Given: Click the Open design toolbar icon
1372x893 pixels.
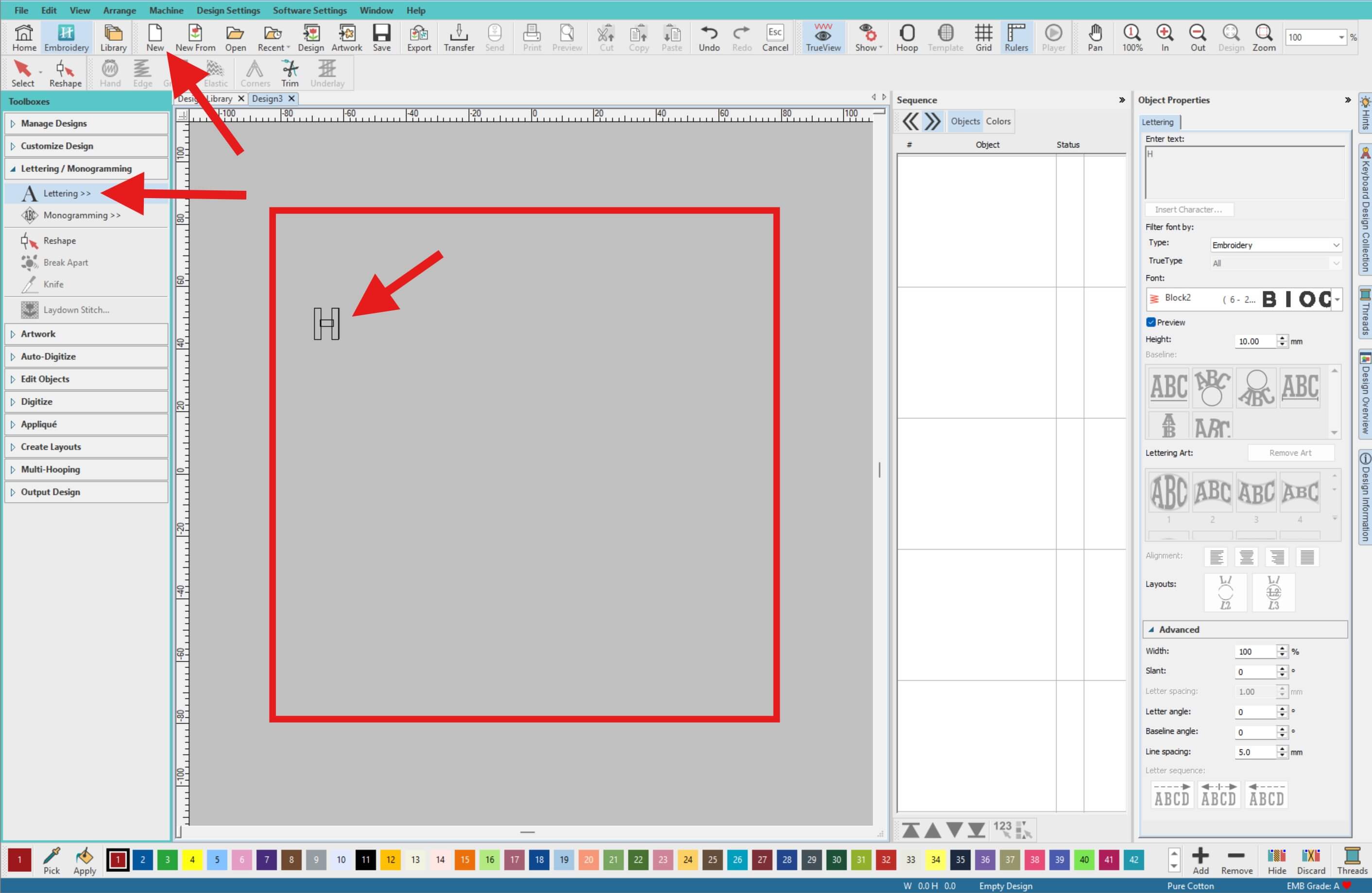Looking at the screenshot, I should click(235, 37).
